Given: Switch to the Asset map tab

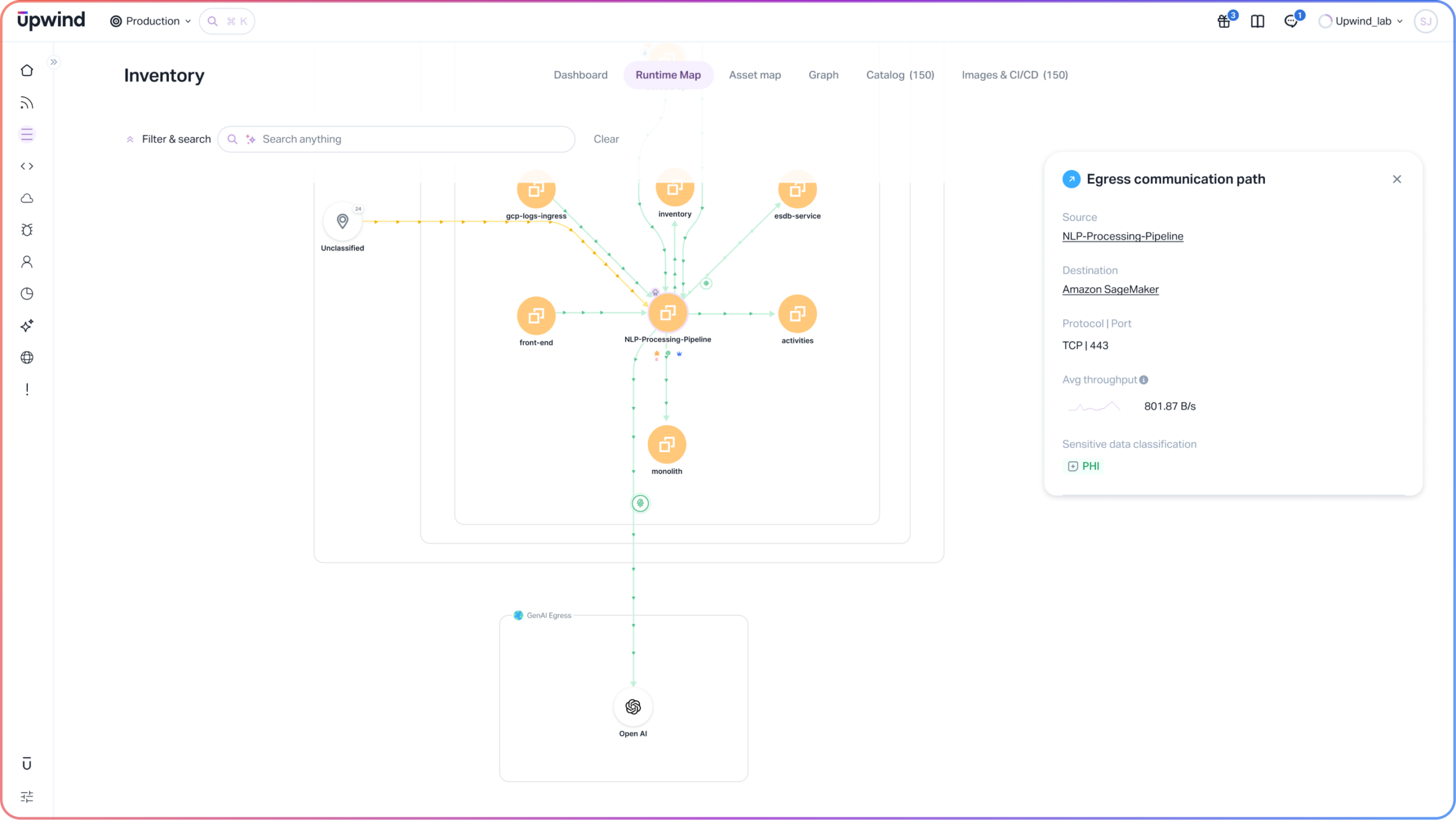Looking at the screenshot, I should tap(755, 75).
